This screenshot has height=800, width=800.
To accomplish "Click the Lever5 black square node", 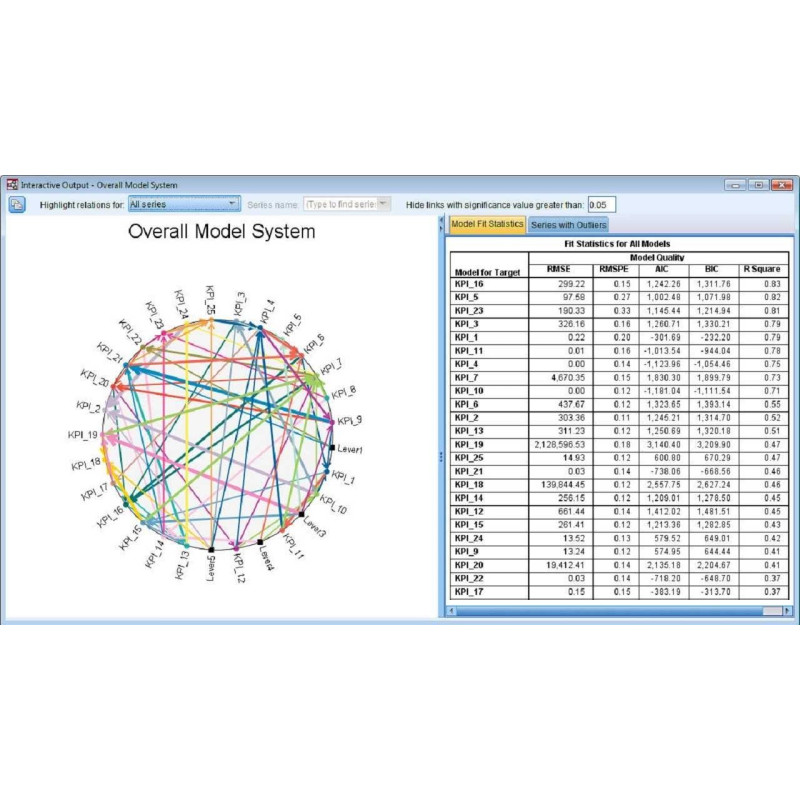I will [212, 549].
